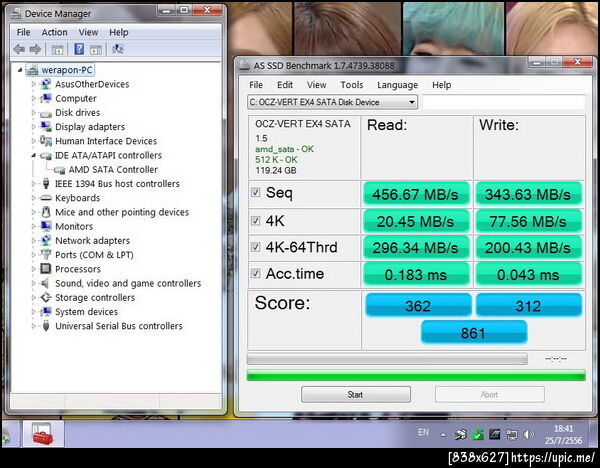Select the Ports (COM & LPT) icon

tap(46, 254)
